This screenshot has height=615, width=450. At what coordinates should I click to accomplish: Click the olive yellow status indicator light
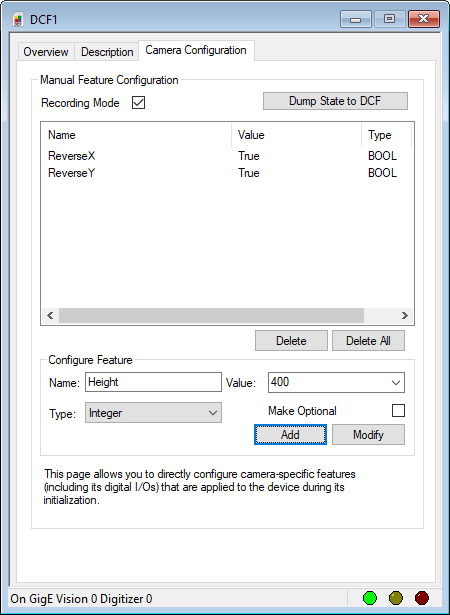pos(395,598)
